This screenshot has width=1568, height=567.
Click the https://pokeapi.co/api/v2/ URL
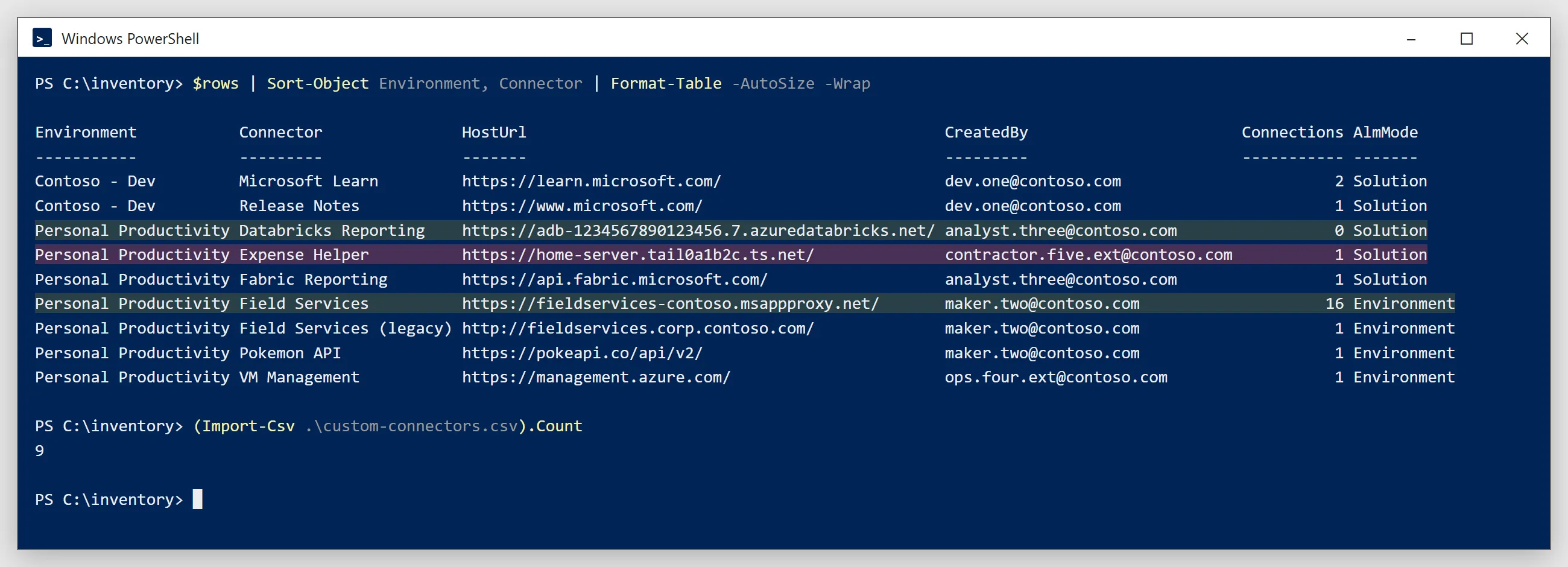[x=582, y=353]
